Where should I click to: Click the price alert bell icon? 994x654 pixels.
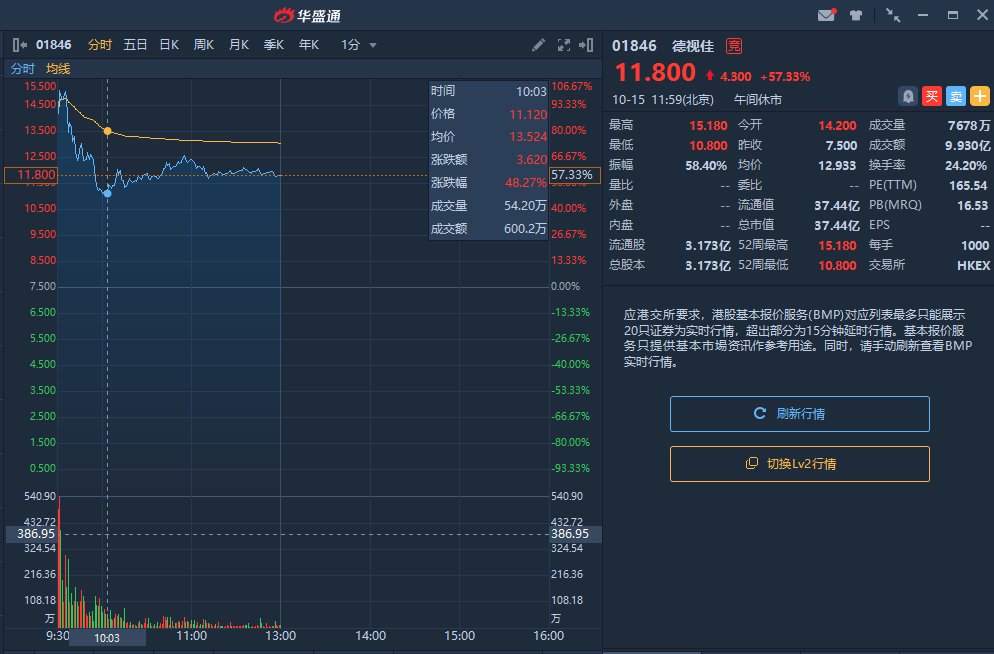tap(908, 96)
